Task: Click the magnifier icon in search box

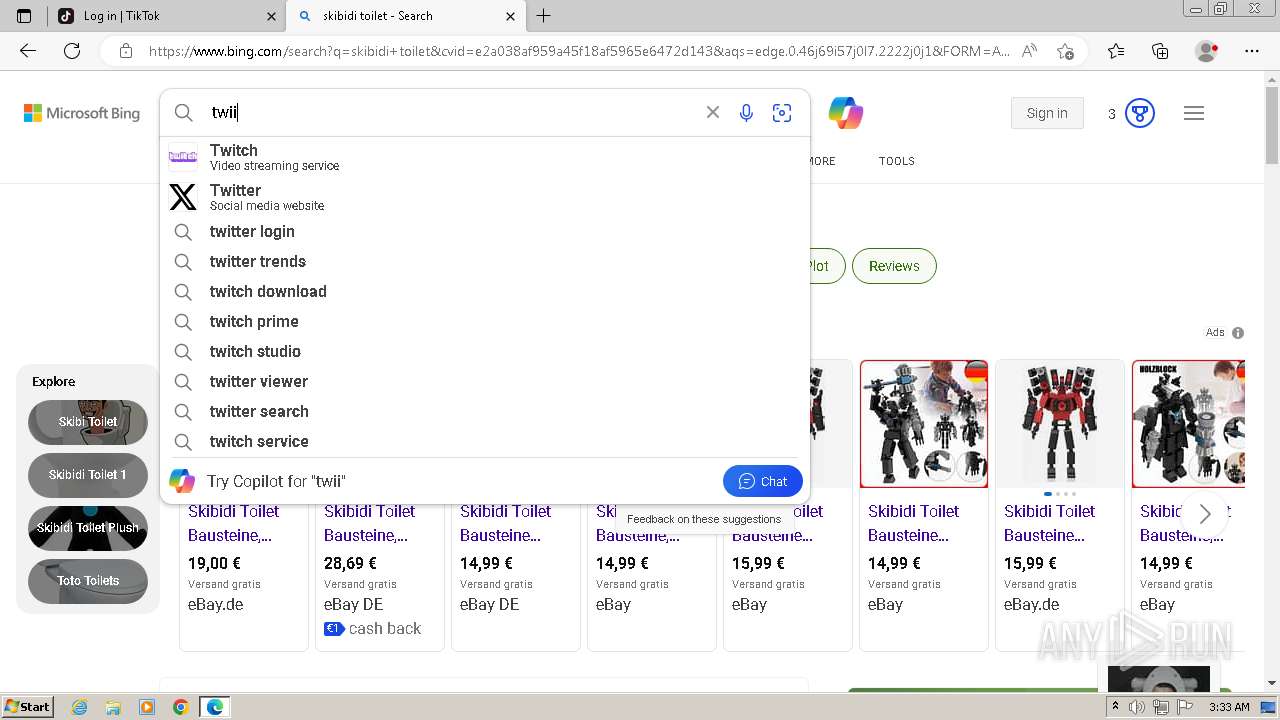Action: point(184,113)
